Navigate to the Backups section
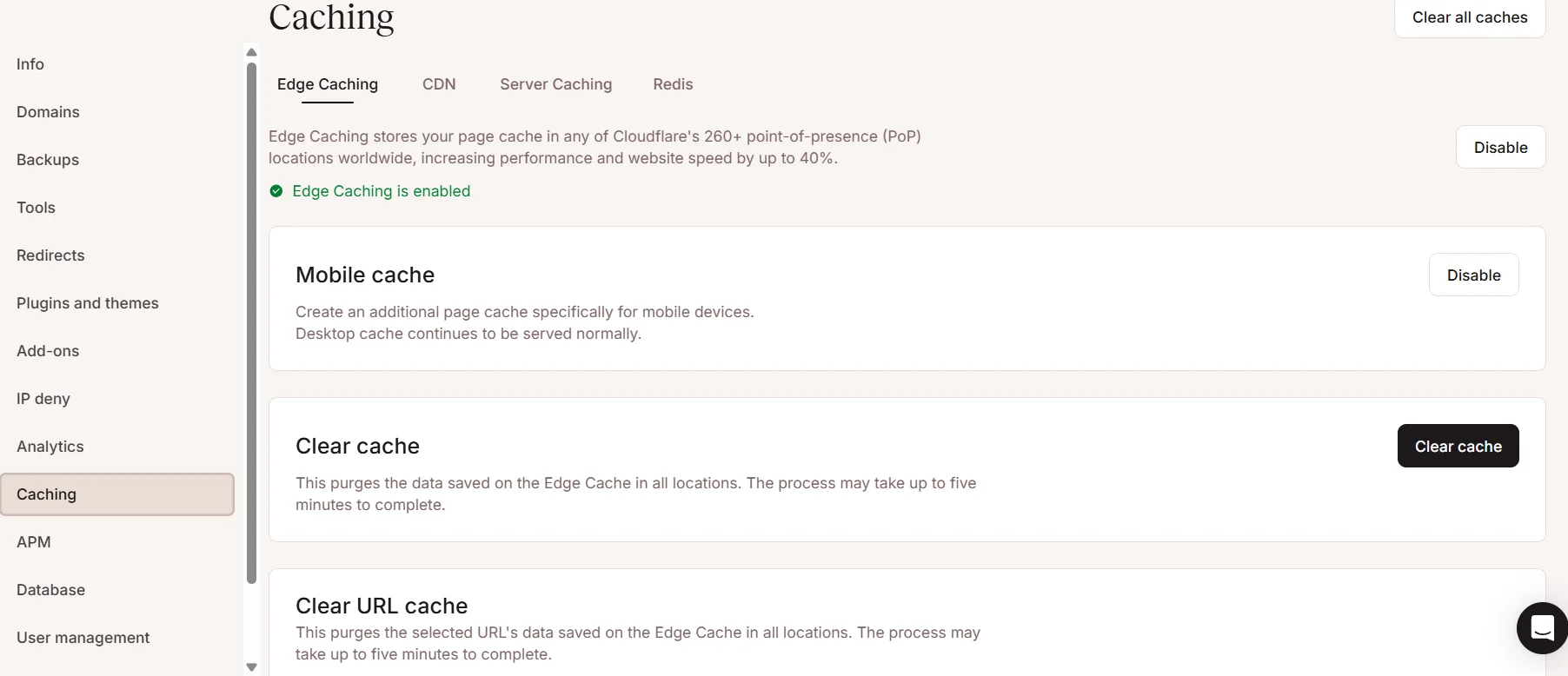 48,160
